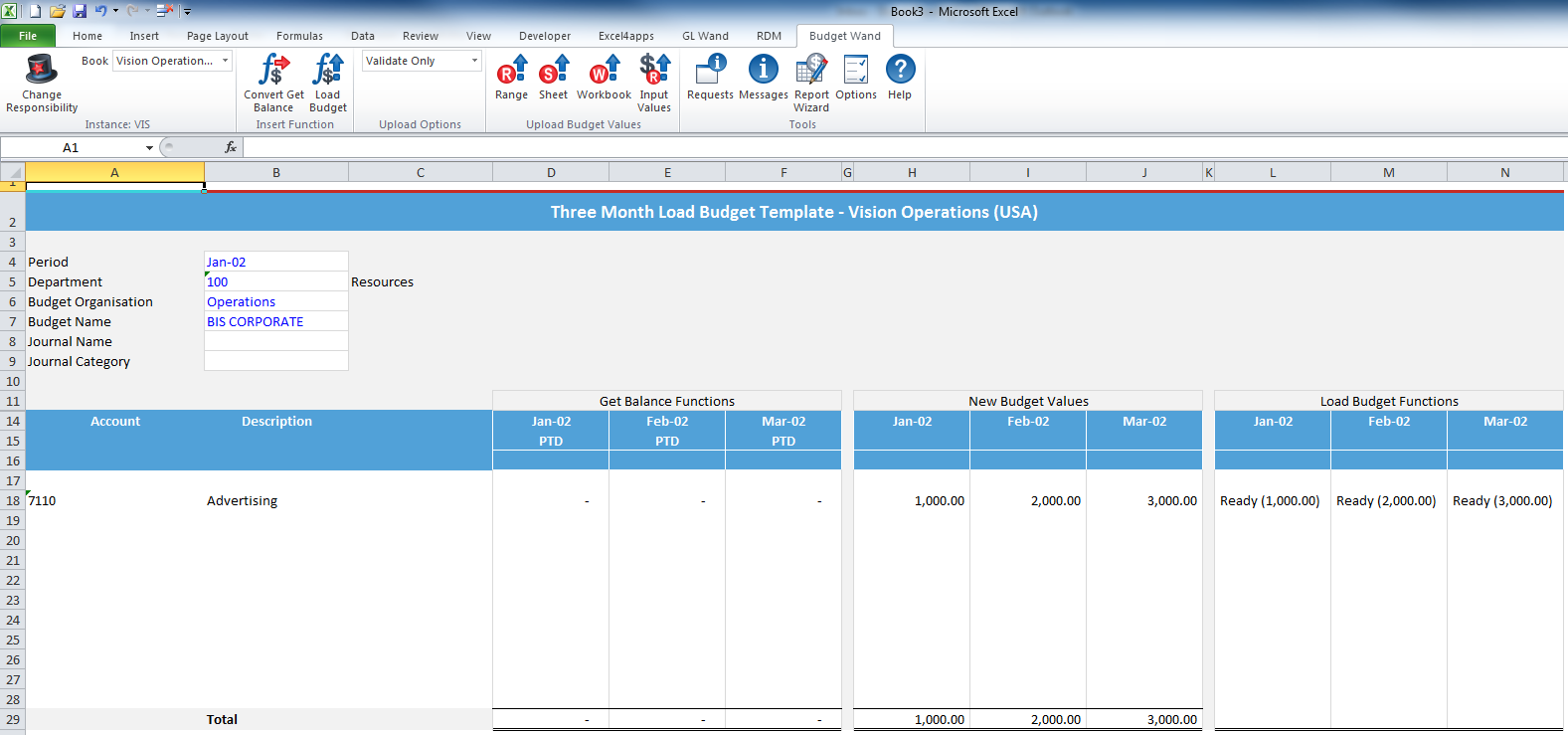
Task: Click the Resources label cell
Action: tap(382, 281)
